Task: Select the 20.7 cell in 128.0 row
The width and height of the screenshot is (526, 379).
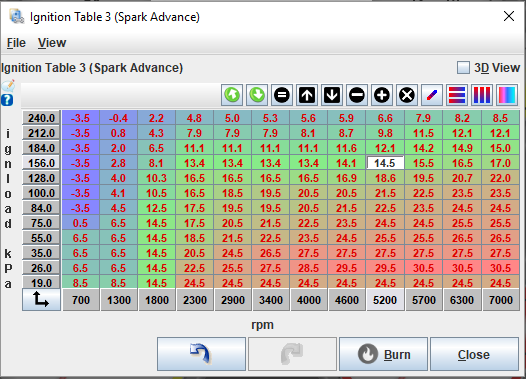Action: (462, 178)
